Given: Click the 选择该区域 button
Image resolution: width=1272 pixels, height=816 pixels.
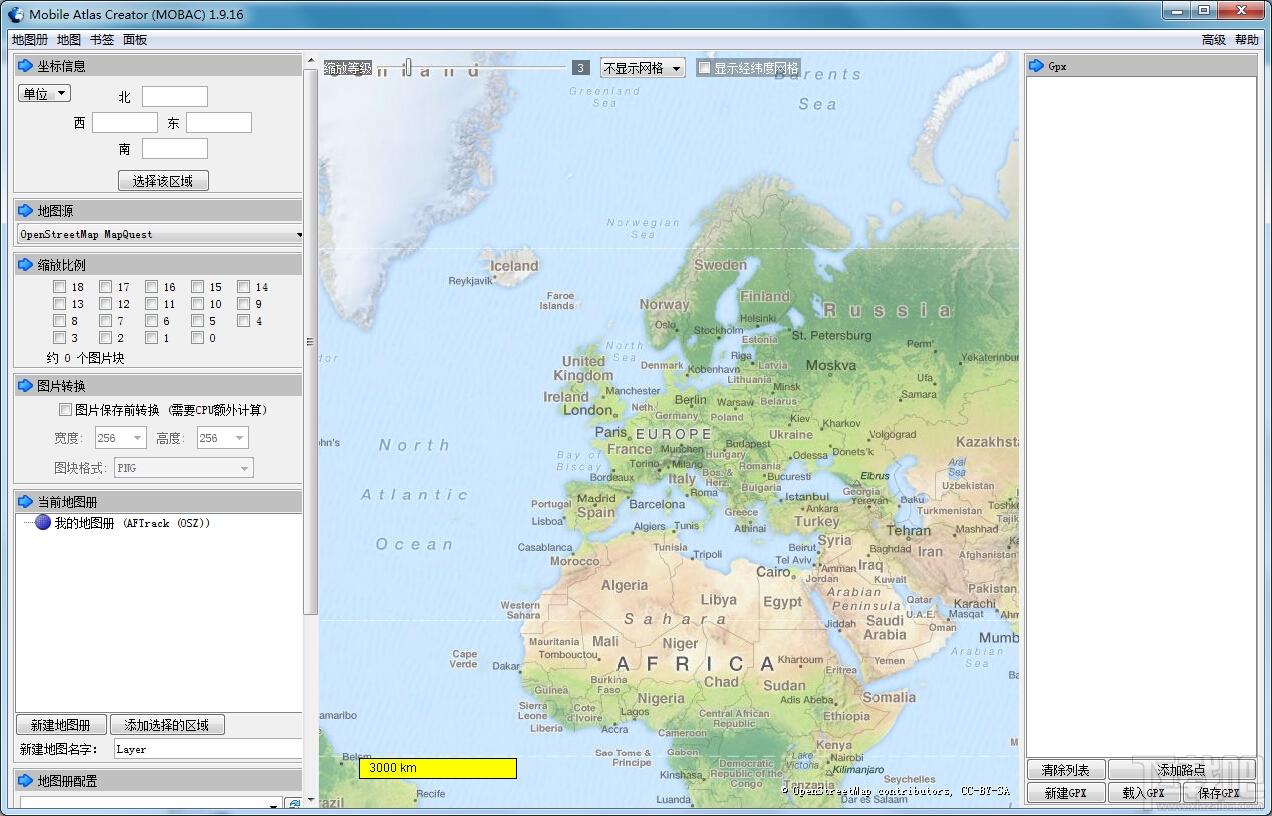Looking at the screenshot, I should [x=163, y=181].
